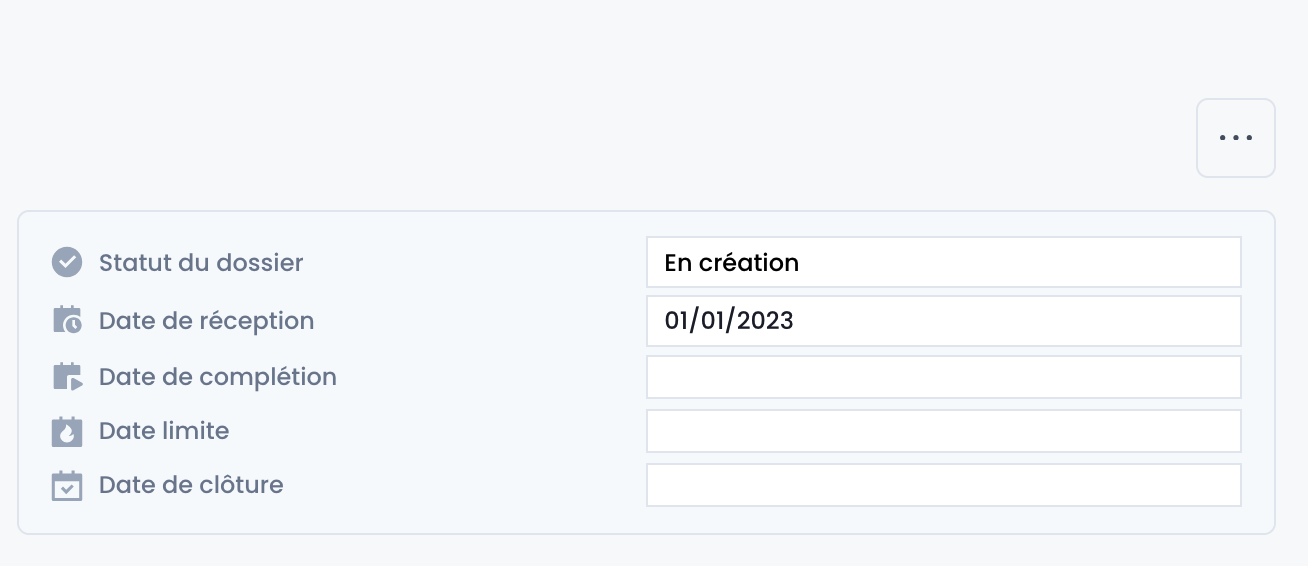Click the 01/01/2023 date value text
Viewport: 1308px width, 566px height.
pyautogui.click(x=729, y=321)
